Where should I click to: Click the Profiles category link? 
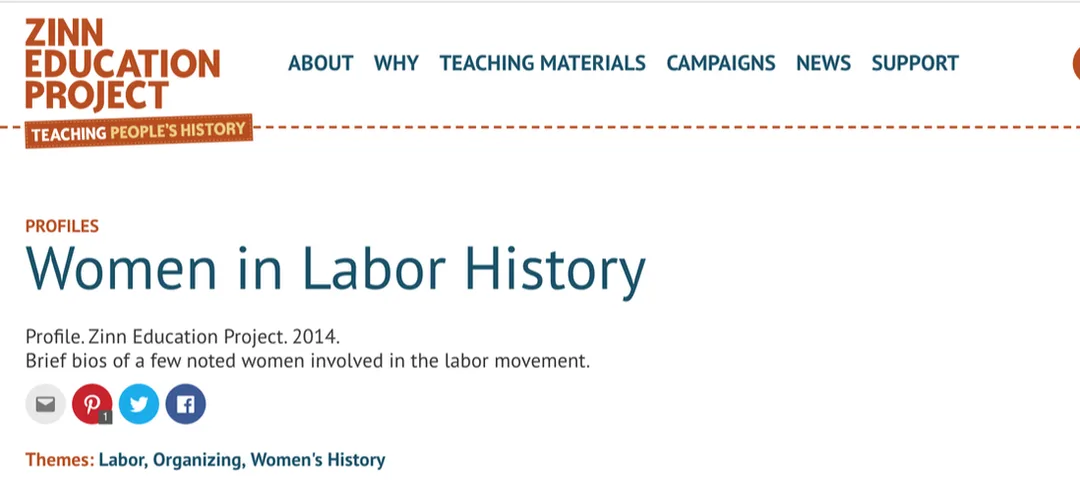click(x=62, y=226)
